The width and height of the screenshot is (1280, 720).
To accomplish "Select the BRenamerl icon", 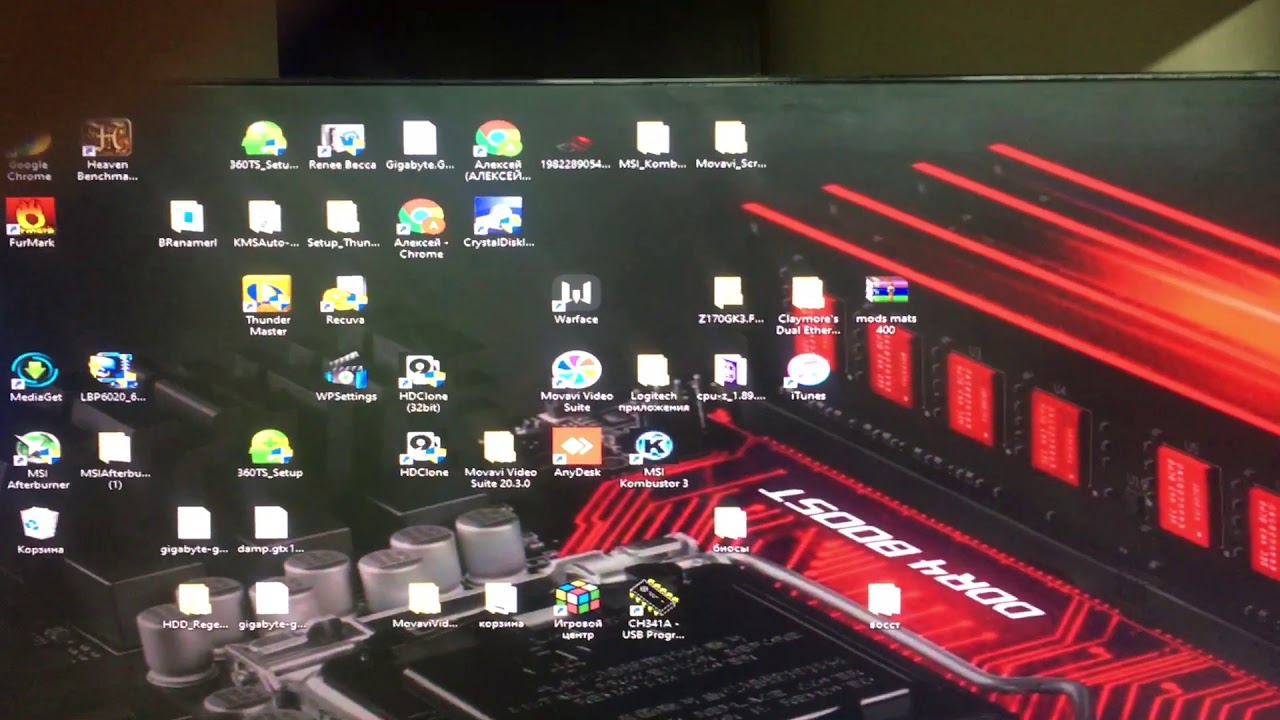I will (x=187, y=224).
